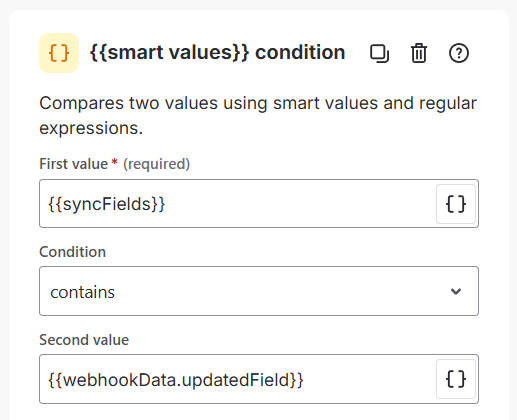Open help via question mark icon
The image size is (517, 420).
click(x=459, y=53)
